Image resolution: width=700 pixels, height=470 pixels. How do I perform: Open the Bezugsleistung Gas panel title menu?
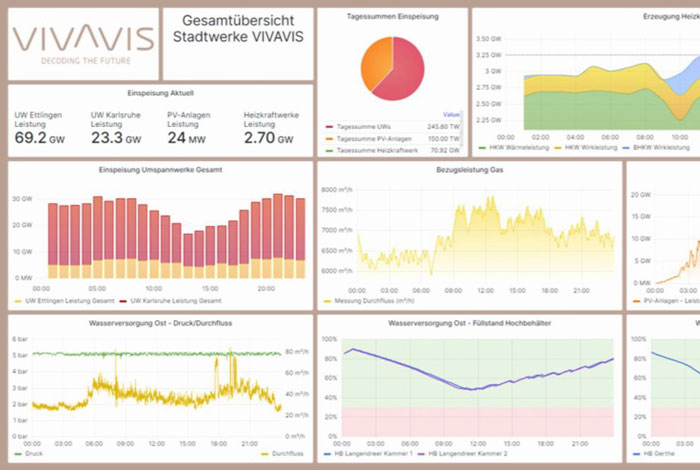coord(468,170)
